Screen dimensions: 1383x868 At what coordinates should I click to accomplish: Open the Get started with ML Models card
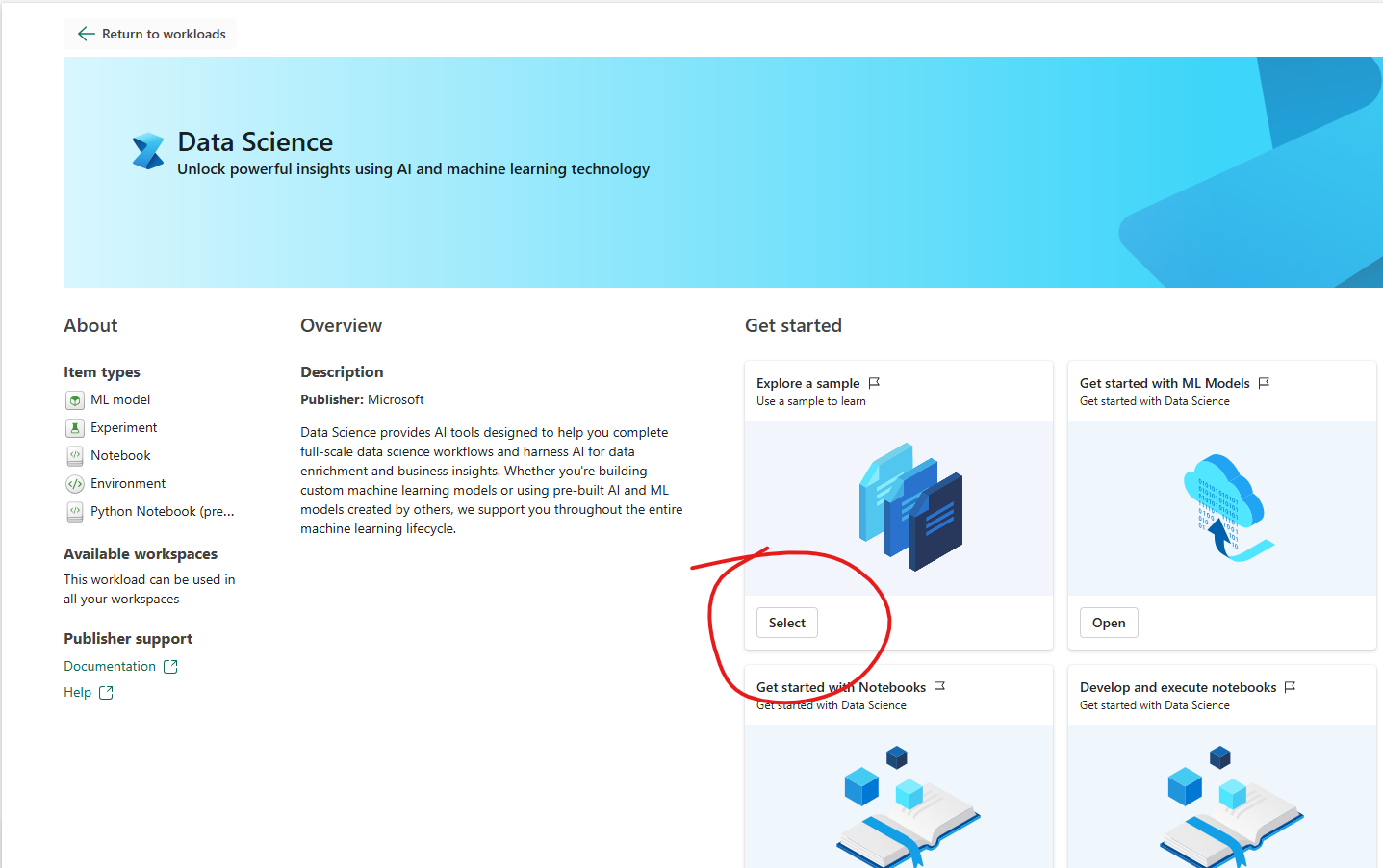(1109, 623)
